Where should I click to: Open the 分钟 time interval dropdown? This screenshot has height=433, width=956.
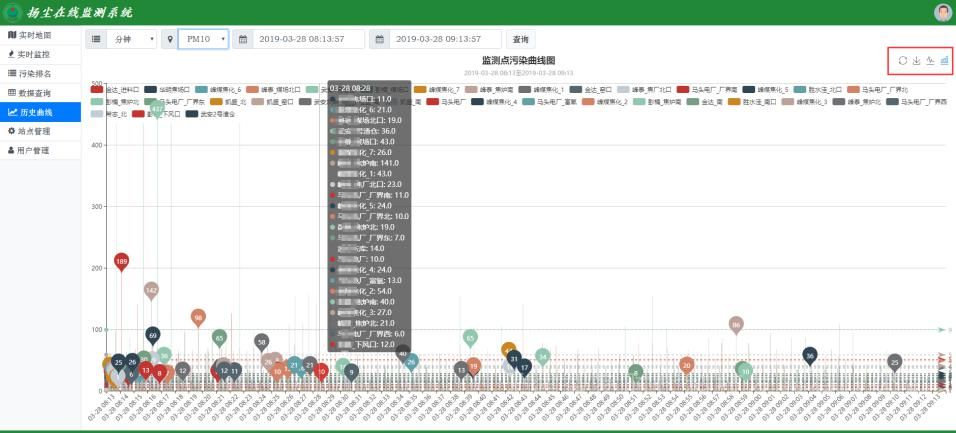pos(132,39)
